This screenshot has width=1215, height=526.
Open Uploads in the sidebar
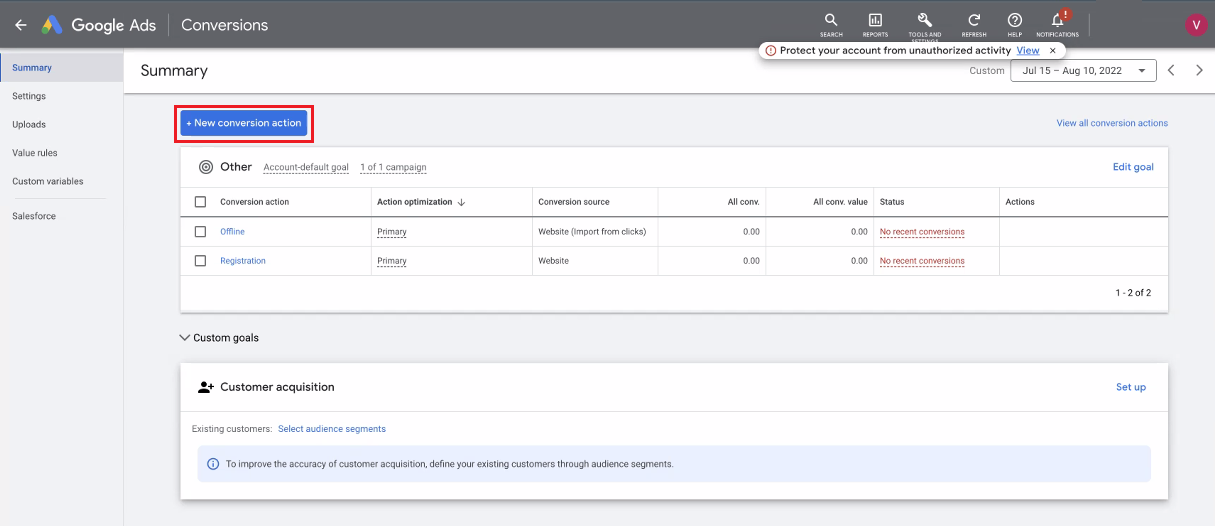[29, 125]
